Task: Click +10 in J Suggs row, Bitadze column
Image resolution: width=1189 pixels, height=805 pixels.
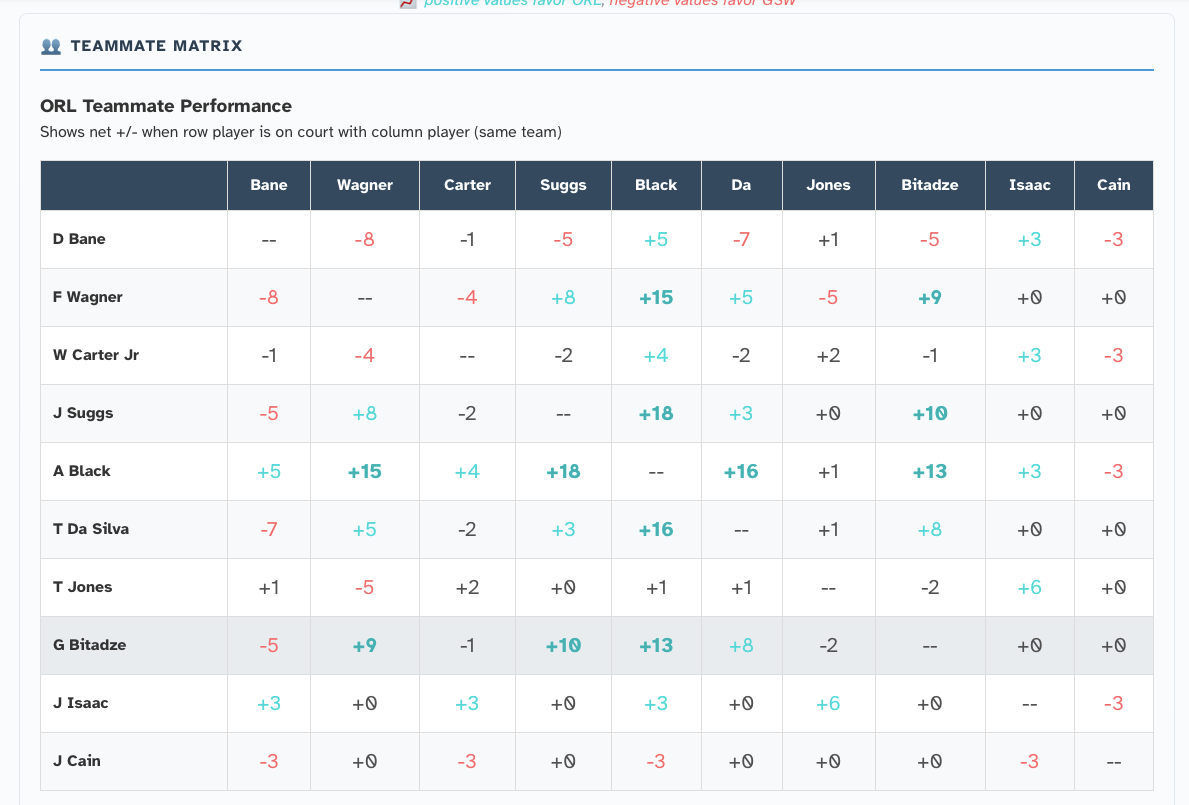Action: click(930, 414)
